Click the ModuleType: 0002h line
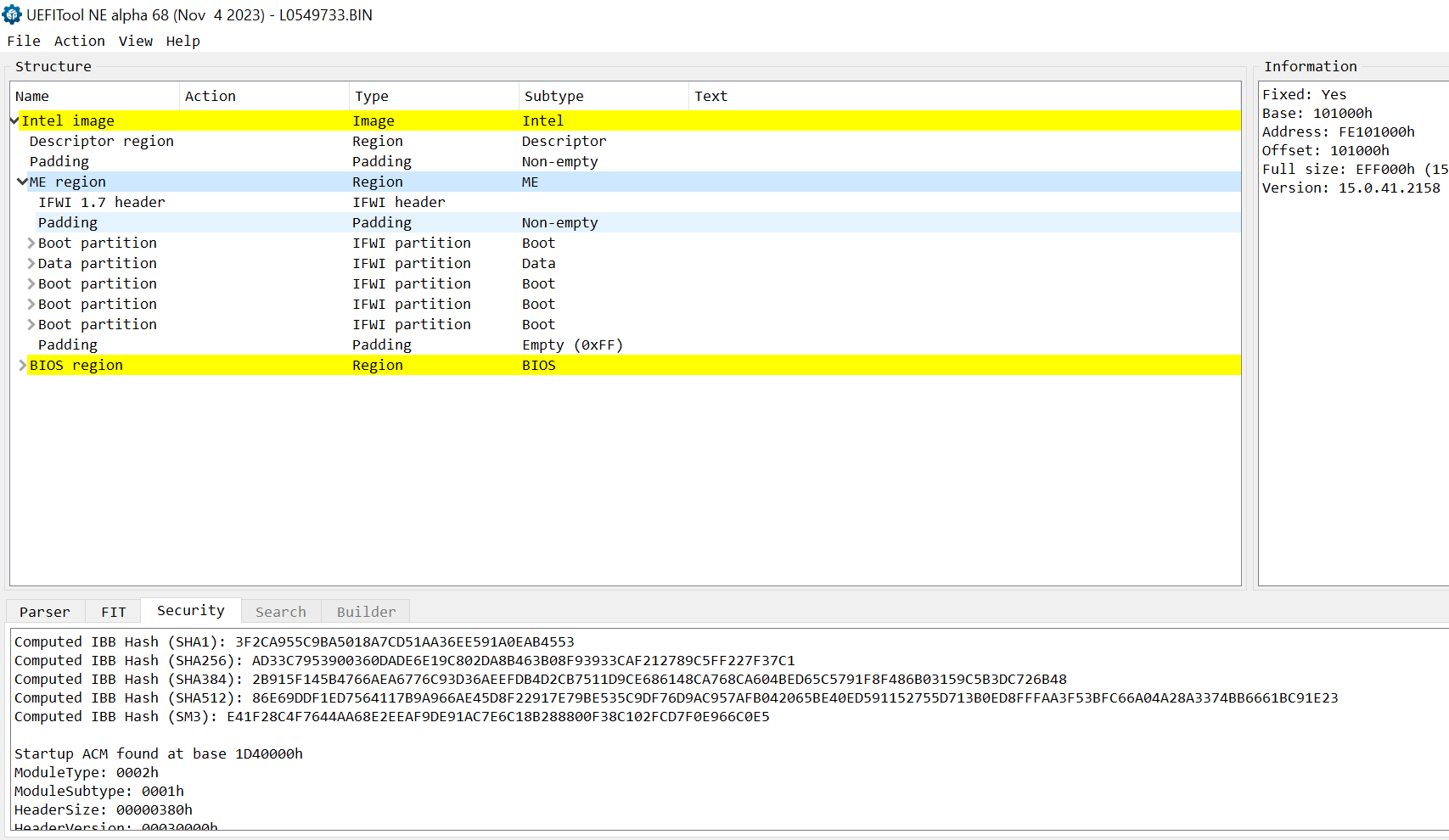 click(87, 772)
